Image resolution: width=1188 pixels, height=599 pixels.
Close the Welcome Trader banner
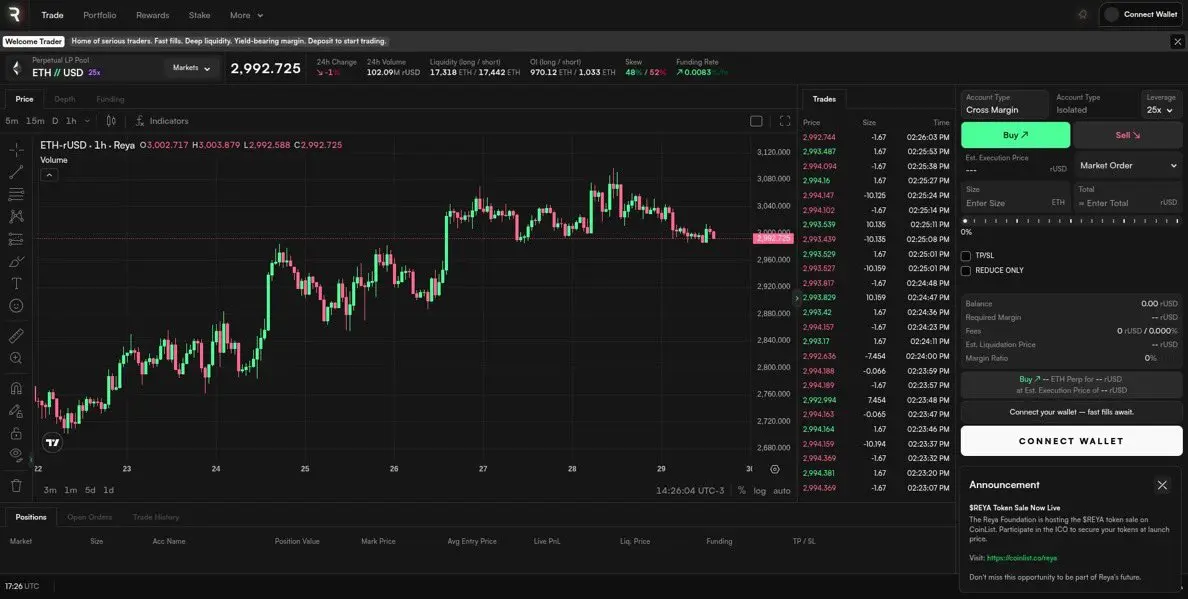[x=1177, y=42]
